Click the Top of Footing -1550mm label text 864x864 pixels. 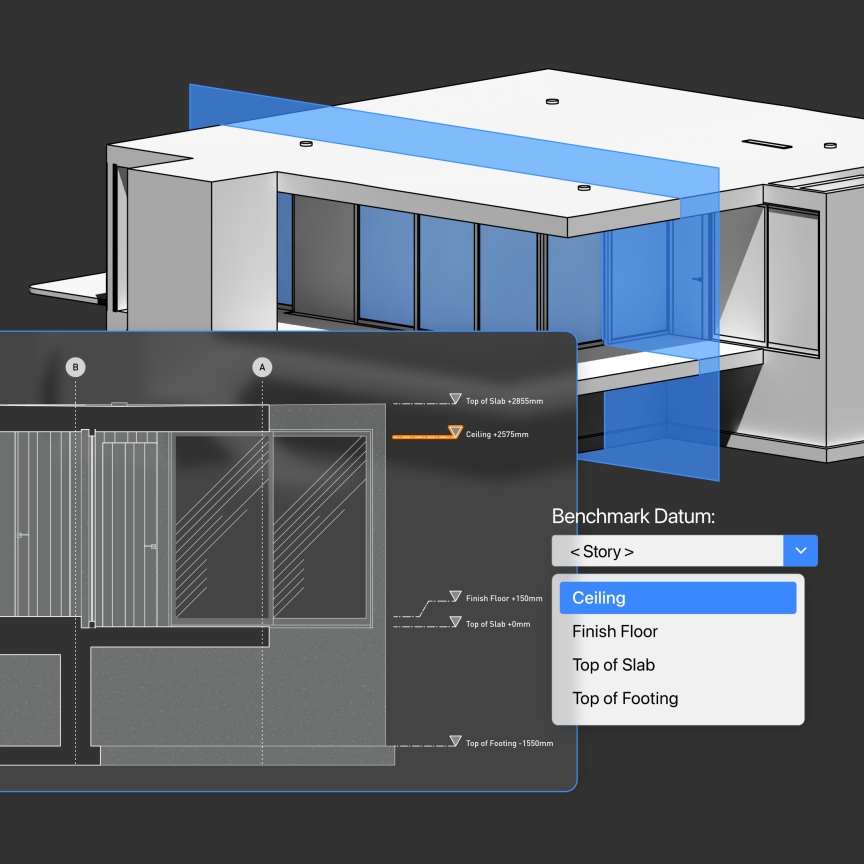pyautogui.click(x=509, y=743)
